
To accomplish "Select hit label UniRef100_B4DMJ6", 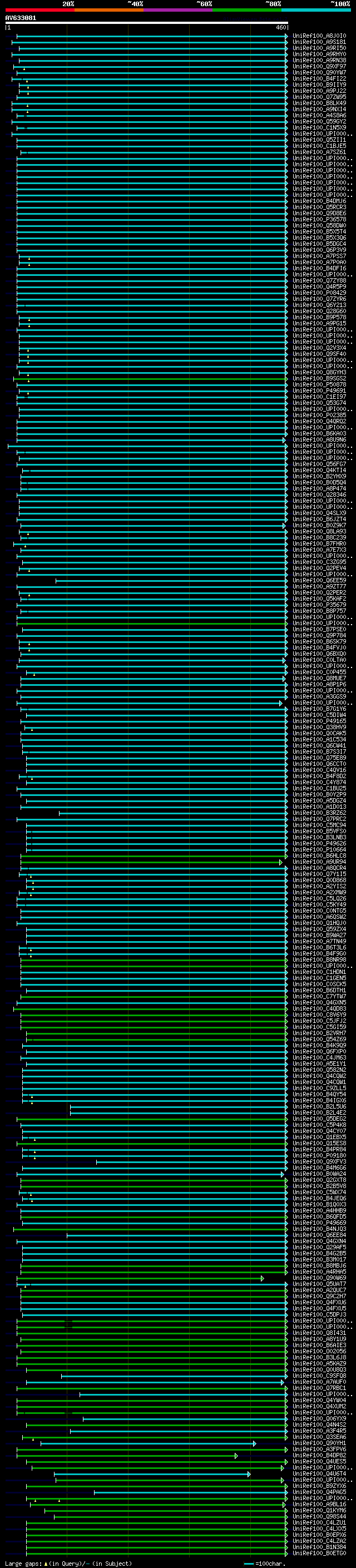I will (x=319, y=201).
